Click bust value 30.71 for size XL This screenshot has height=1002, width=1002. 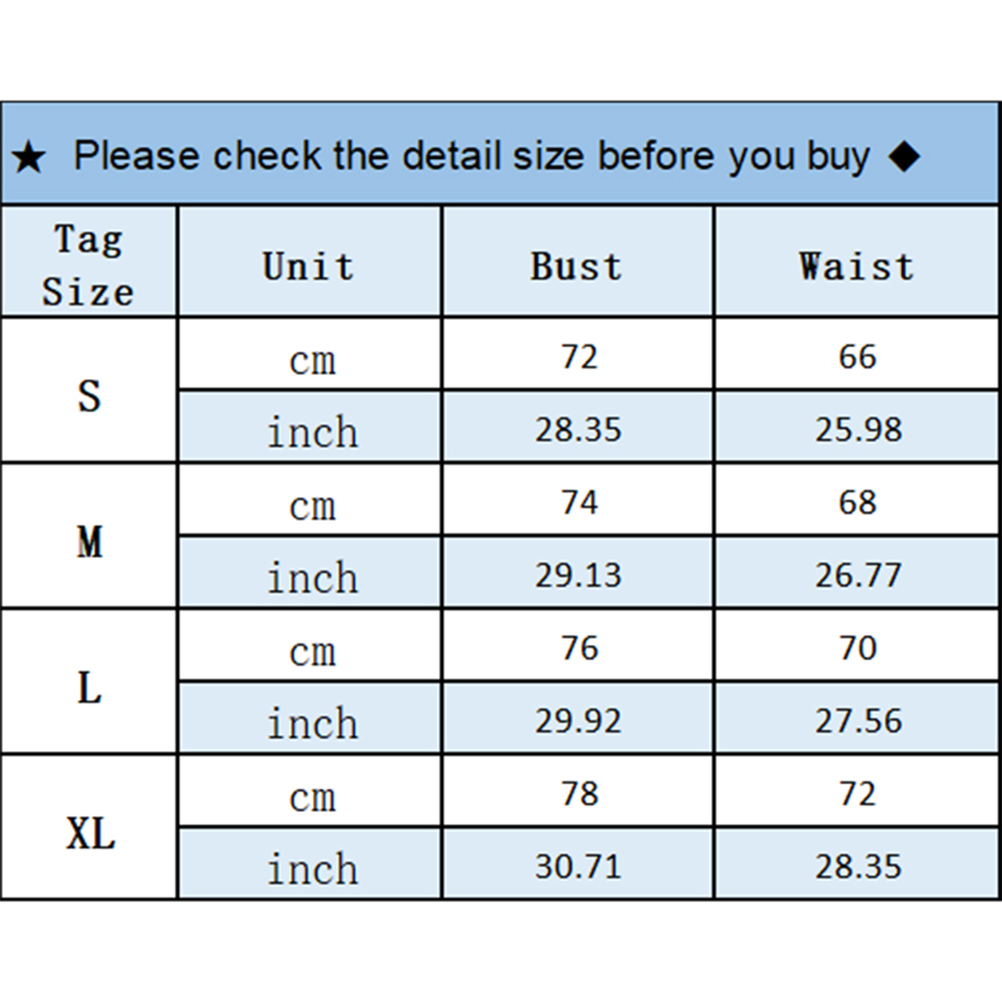578,866
